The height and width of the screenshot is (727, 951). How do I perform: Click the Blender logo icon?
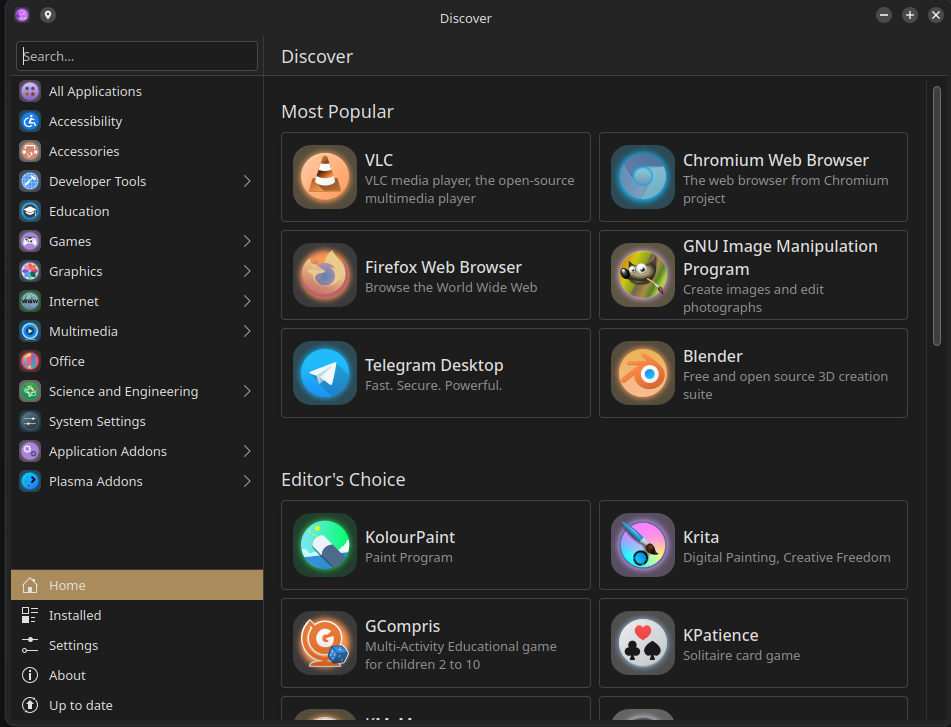pos(643,374)
